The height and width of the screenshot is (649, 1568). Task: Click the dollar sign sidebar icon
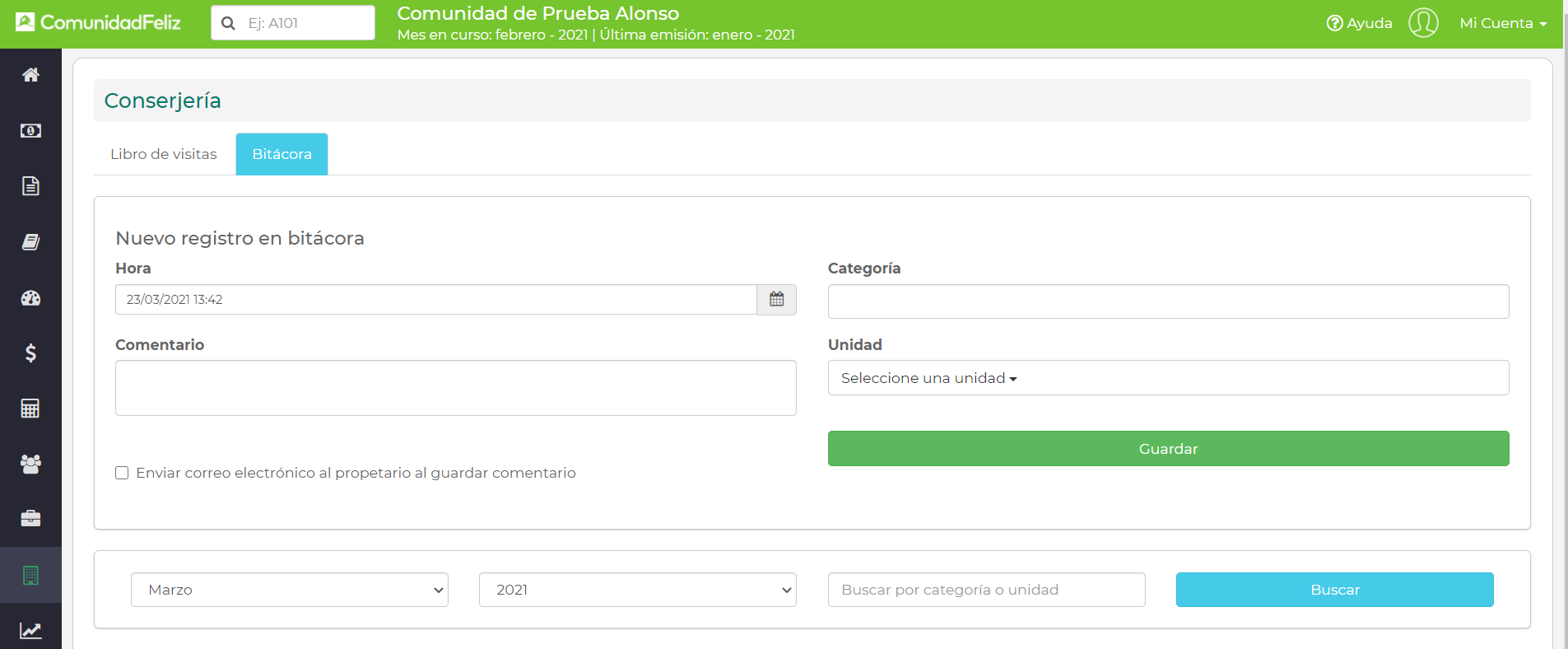click(x=30, y=353)
